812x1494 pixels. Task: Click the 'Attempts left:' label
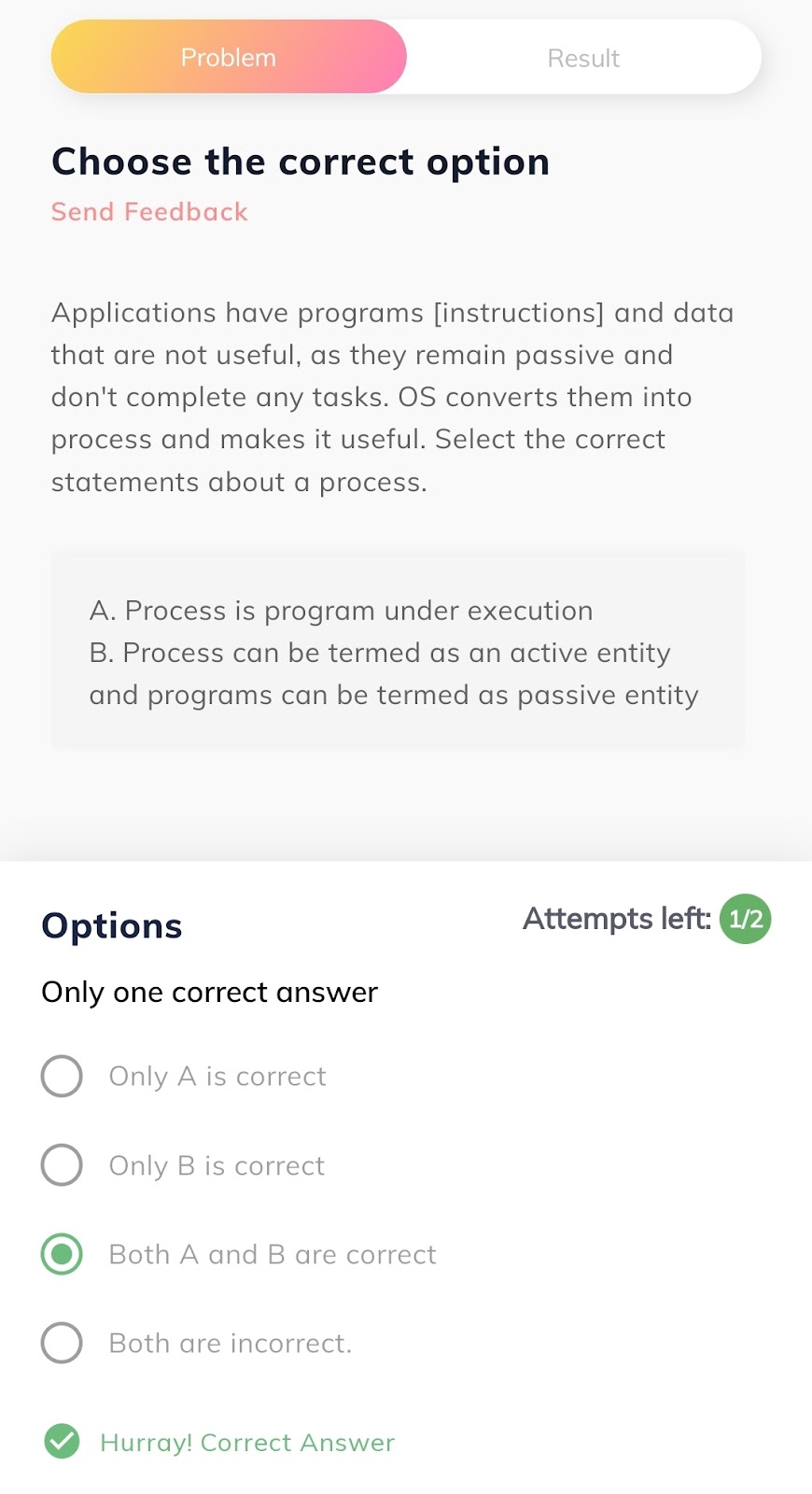click(617, 919)
